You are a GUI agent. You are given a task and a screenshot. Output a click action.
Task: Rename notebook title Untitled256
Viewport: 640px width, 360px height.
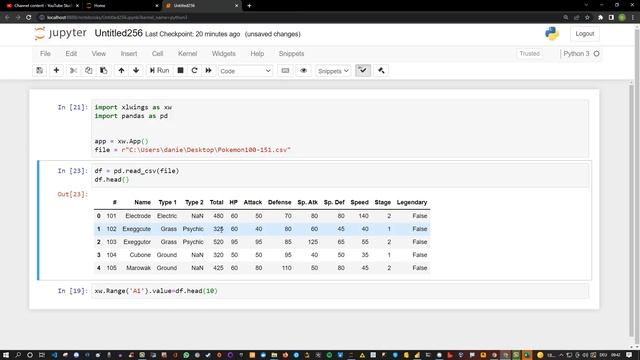(118, 33)
